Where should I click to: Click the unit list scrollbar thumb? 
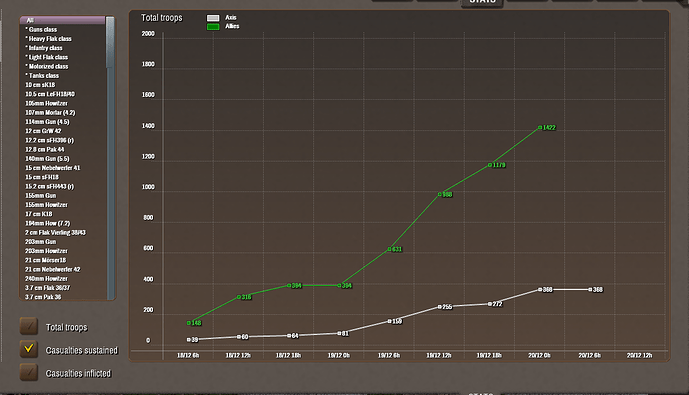110,42
